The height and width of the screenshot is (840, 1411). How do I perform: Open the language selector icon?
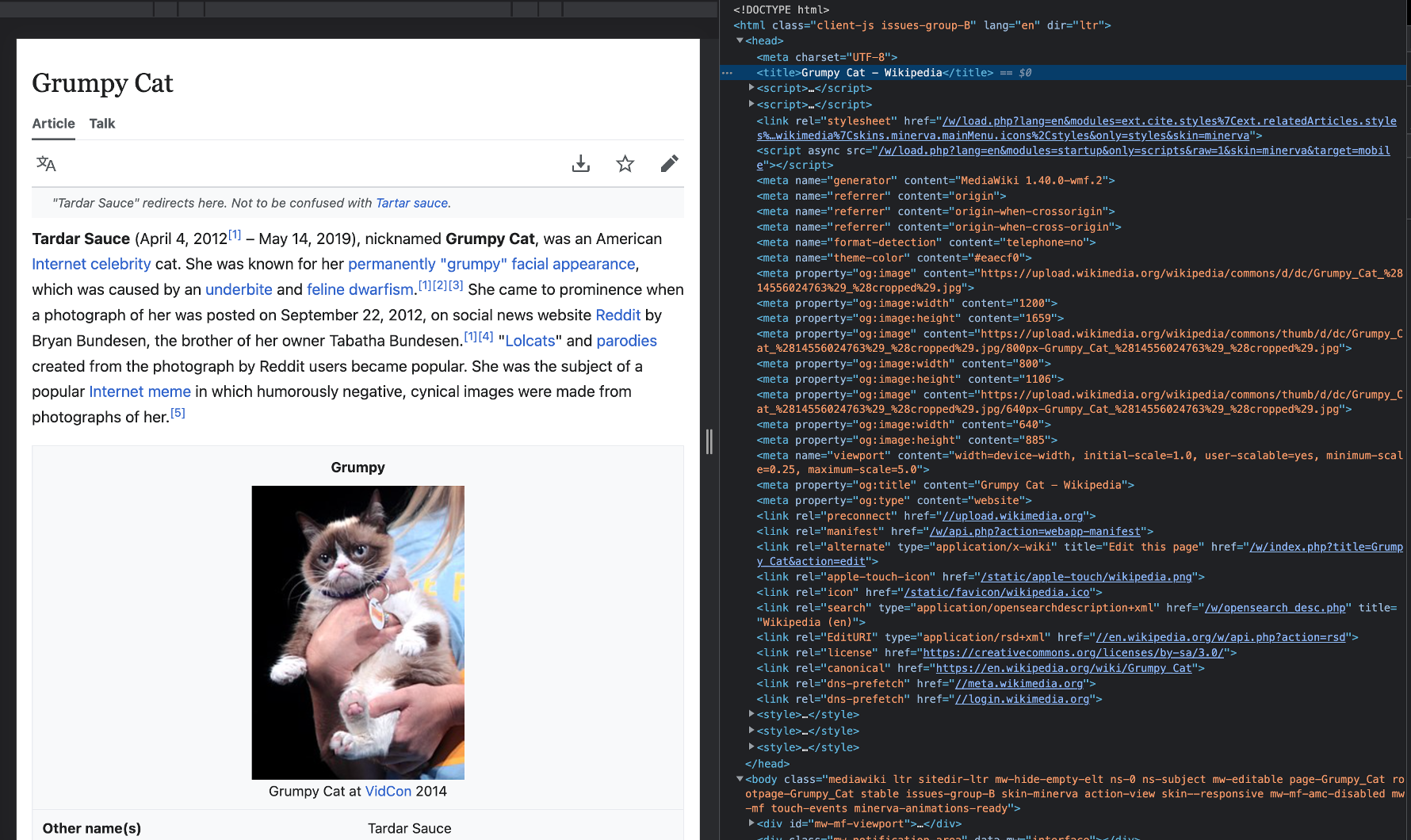[x=46, y=164]
